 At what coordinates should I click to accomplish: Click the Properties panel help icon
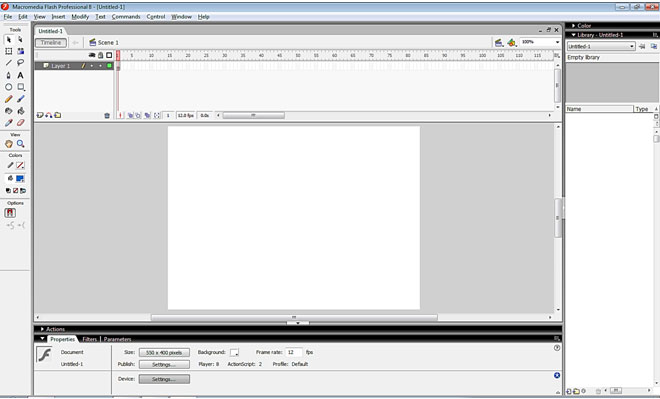coord(557,348)
